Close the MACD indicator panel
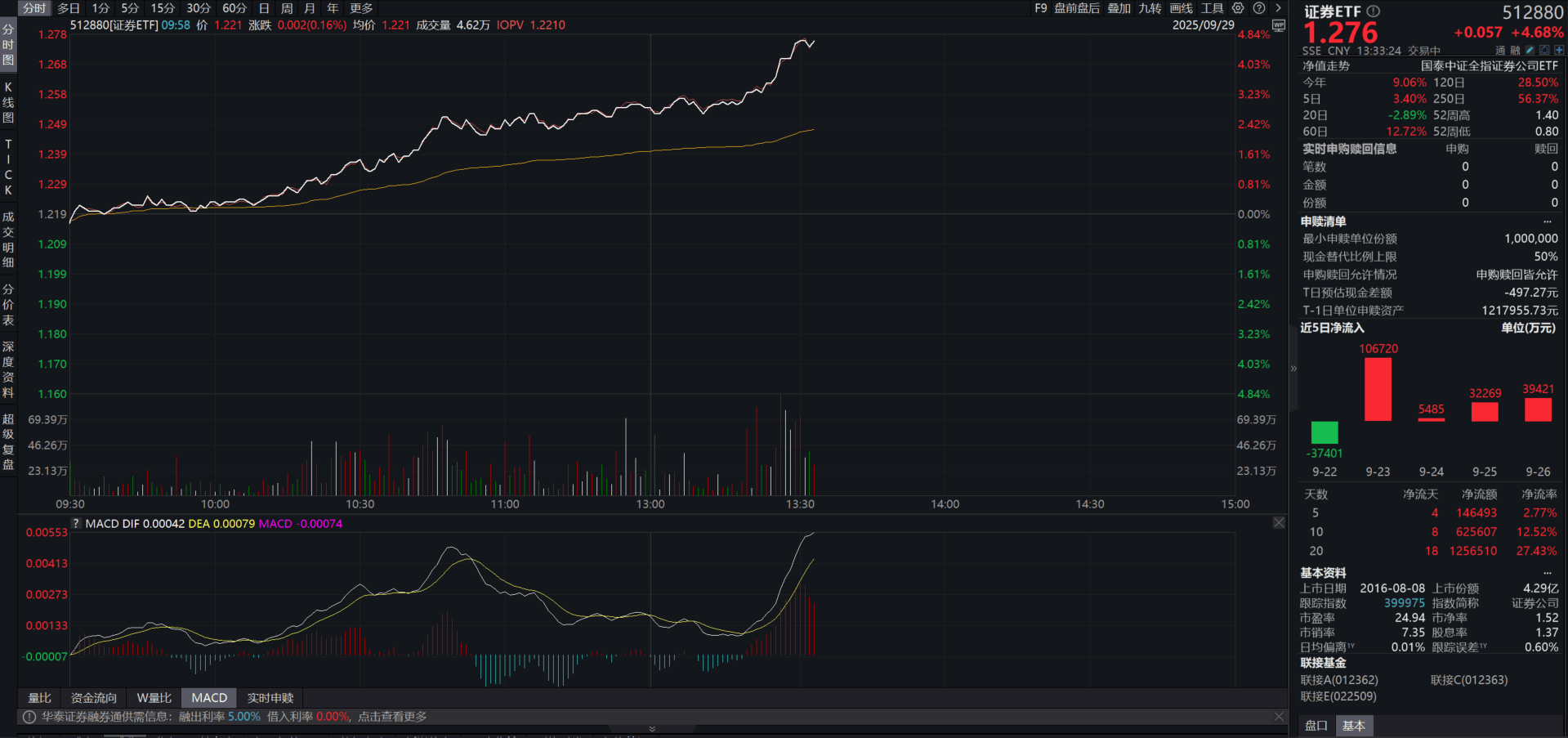This screenshot has height=738, width=1568. click(x=1278, y=522)
